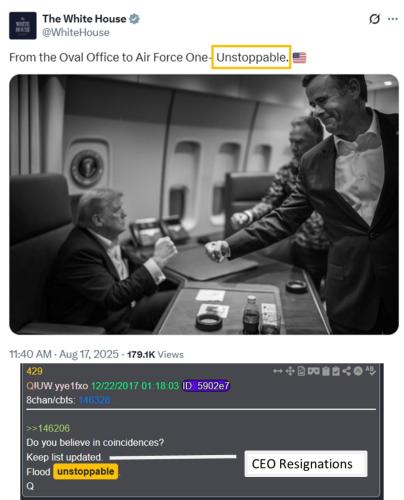The width and height of the screenshot is (404, 500).
Task: Click the four-way move arrows icon
Action: click(x=290, y=371)
